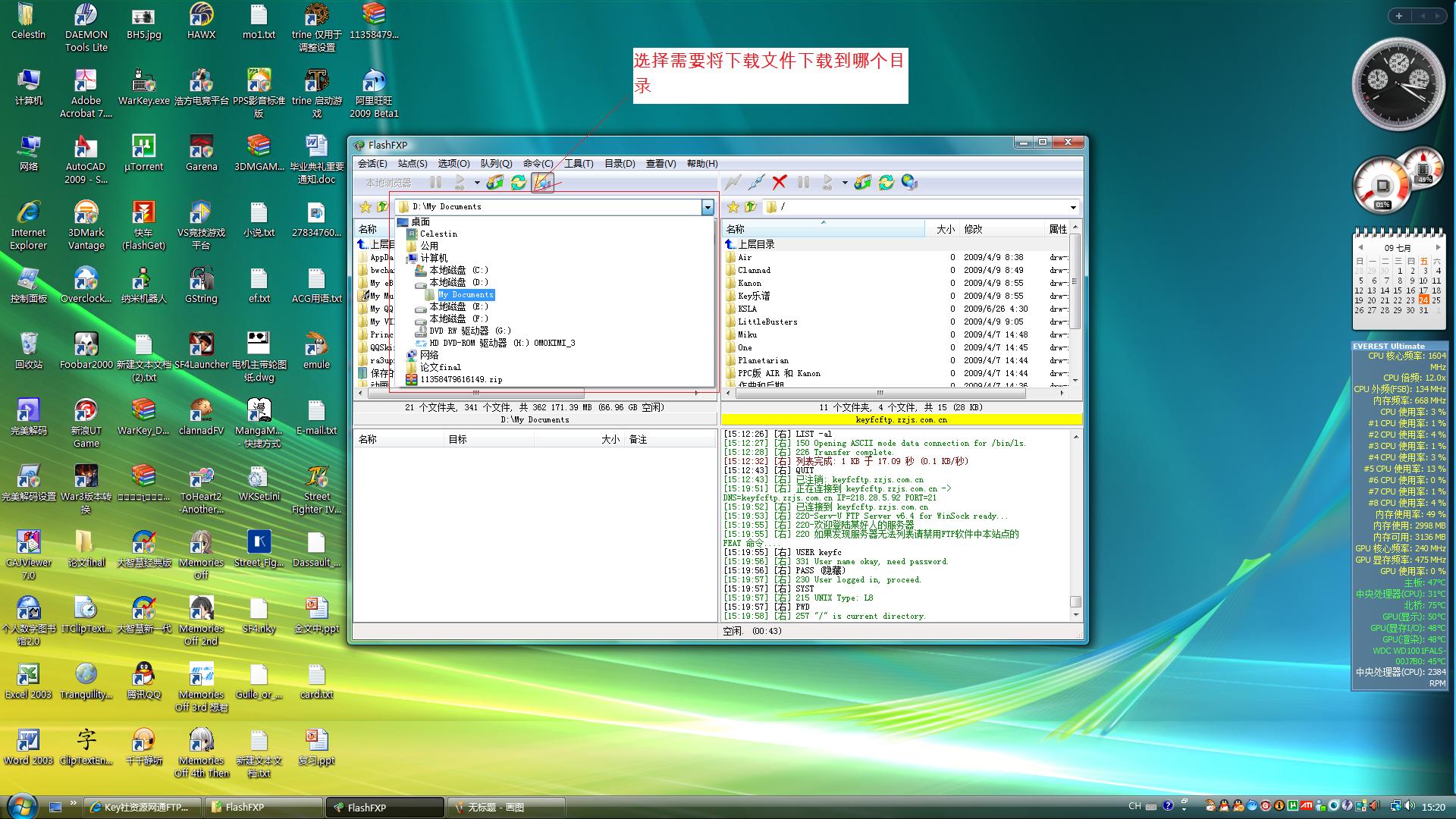Click the FTP log pane vertical scrollbar
Image resolution: width=1456 pixels, height=819 pixels.
click(1075, 526)
